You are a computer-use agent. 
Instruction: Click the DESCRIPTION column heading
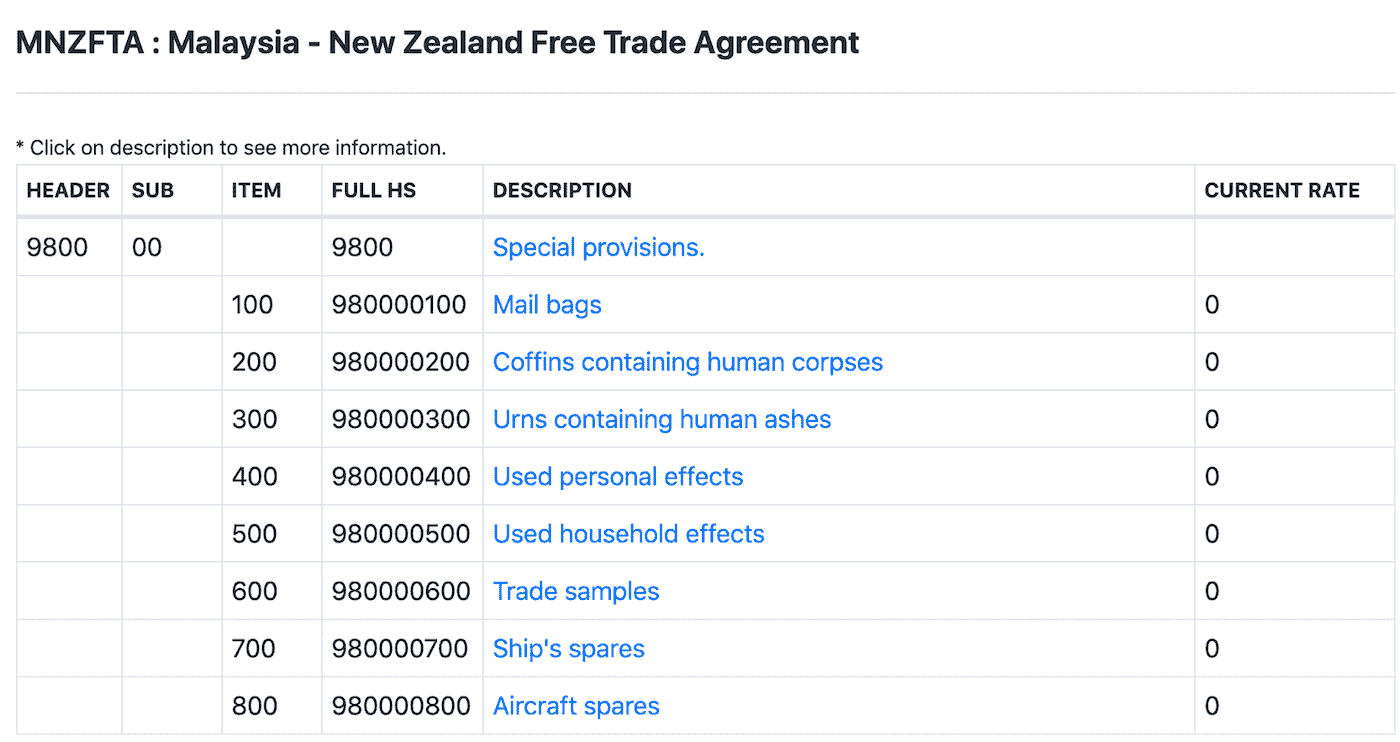pyautogui.click(x=562, y=190)
